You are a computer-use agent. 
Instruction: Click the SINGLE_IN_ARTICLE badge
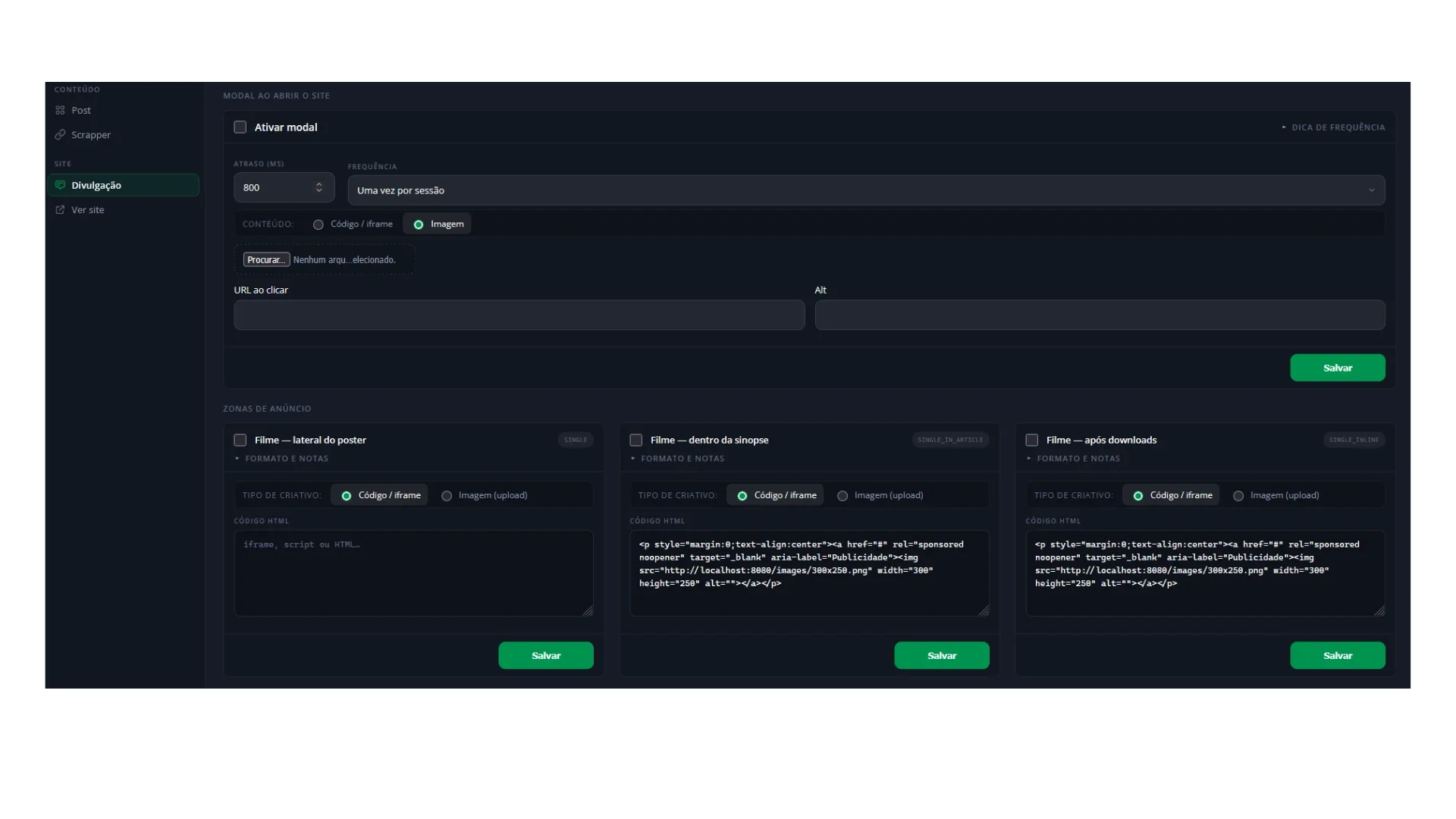click(x=950, y=440)
